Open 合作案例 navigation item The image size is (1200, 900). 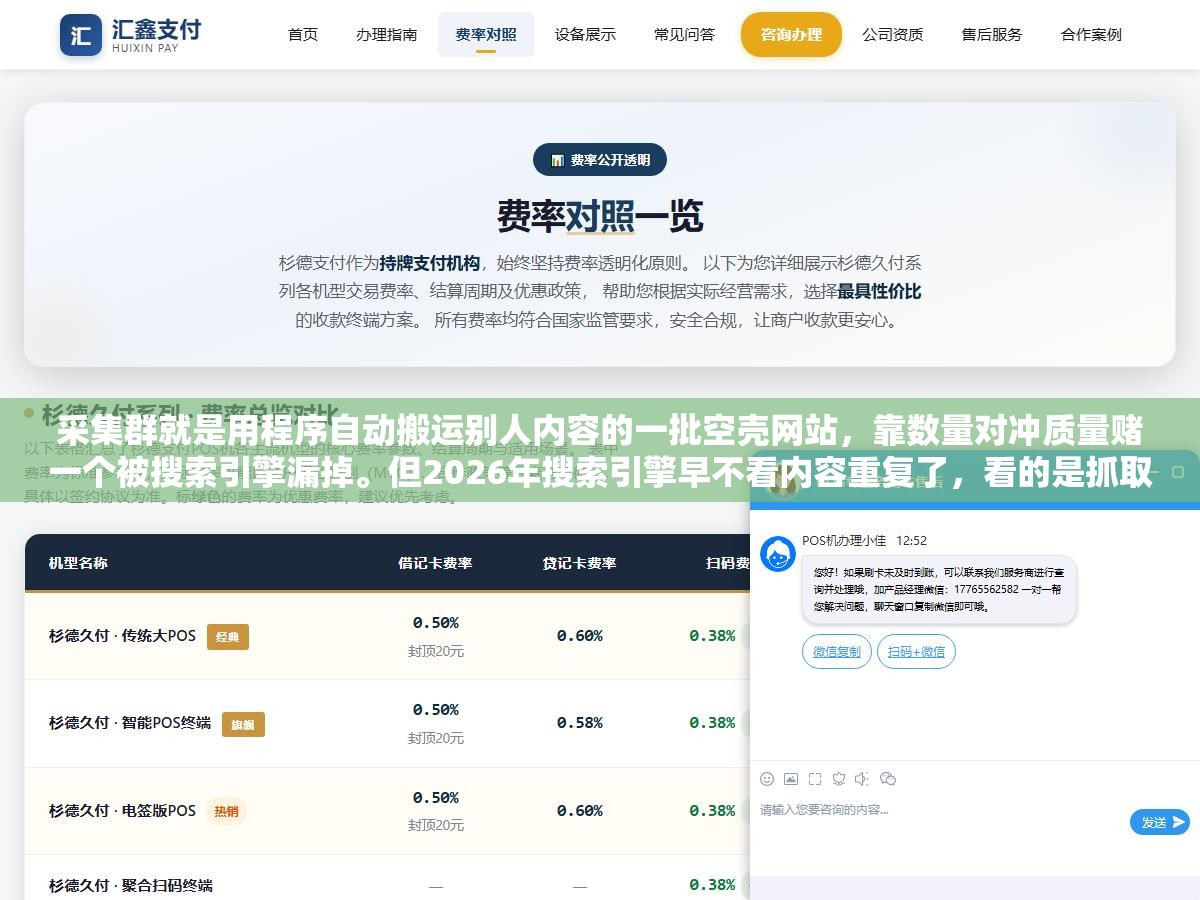(x=1091, y=34)
